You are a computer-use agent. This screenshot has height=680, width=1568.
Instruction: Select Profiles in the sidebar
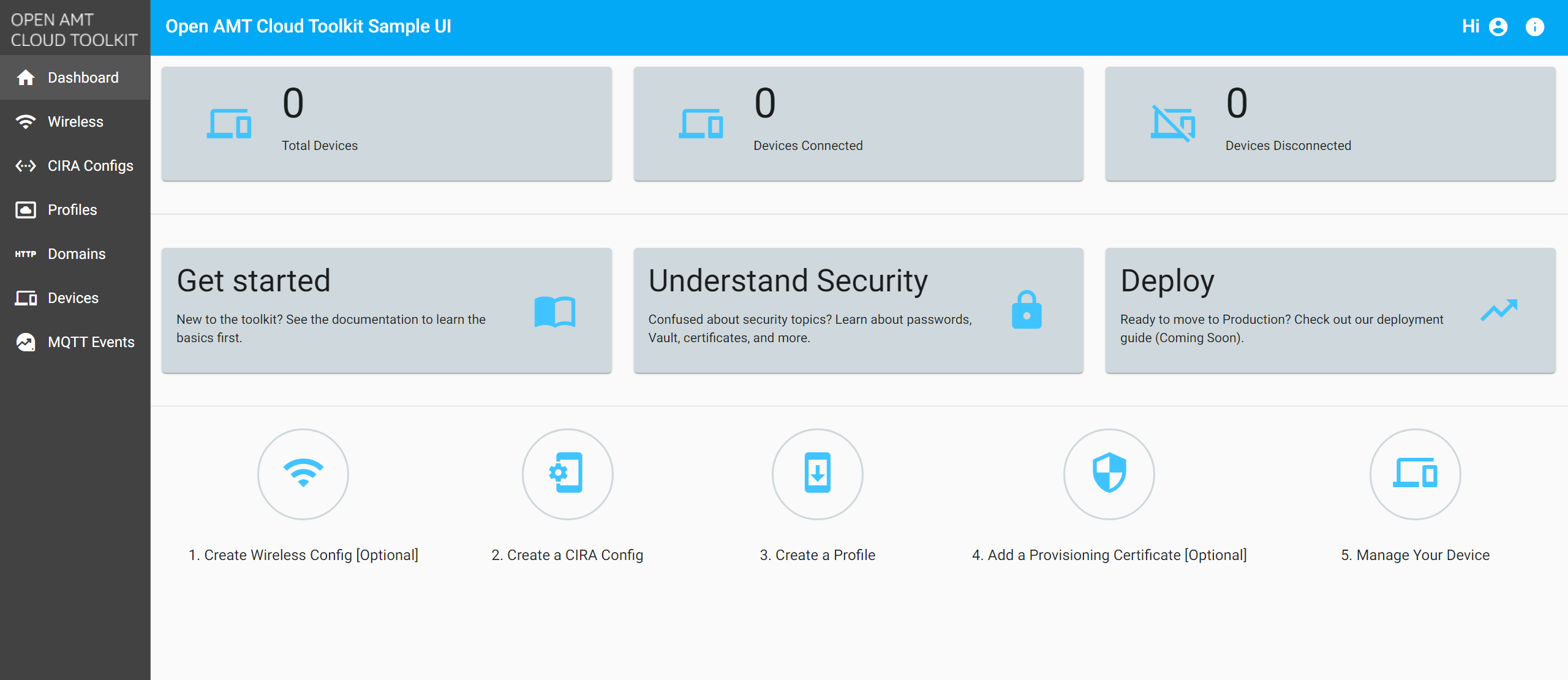pyautogui.click(x=75, y=210)
